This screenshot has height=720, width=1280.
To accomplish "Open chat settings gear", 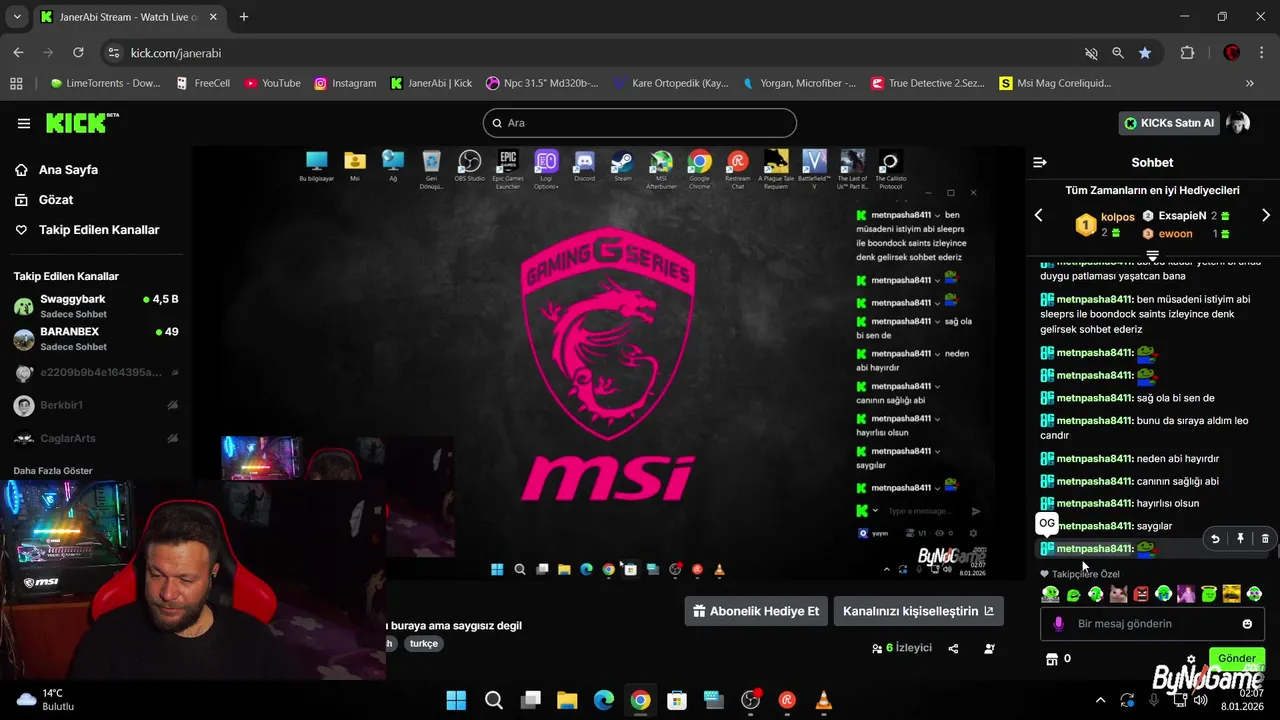I will pyautogui.click(x=1191, y=659).
